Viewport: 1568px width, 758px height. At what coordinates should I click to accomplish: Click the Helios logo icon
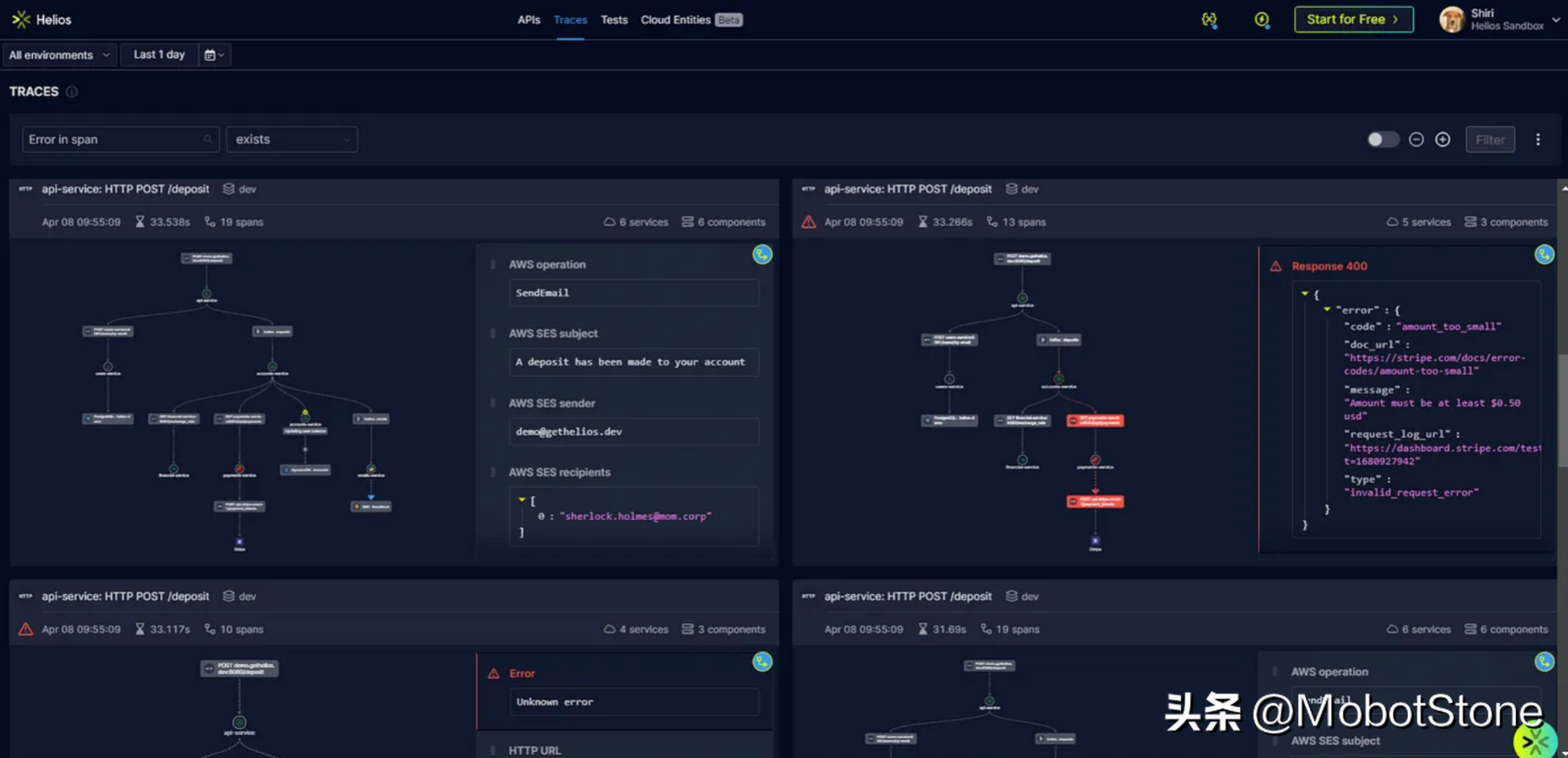[x=21, y=19]
